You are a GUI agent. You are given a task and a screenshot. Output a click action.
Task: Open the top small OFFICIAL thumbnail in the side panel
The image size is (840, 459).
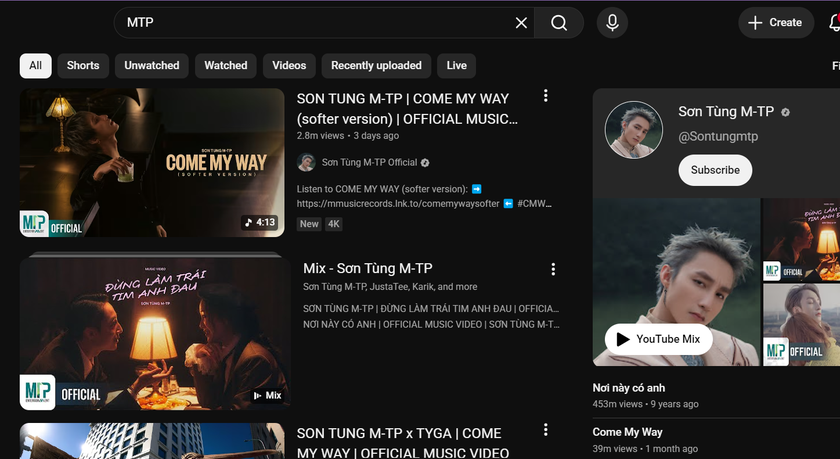[801, 240]
